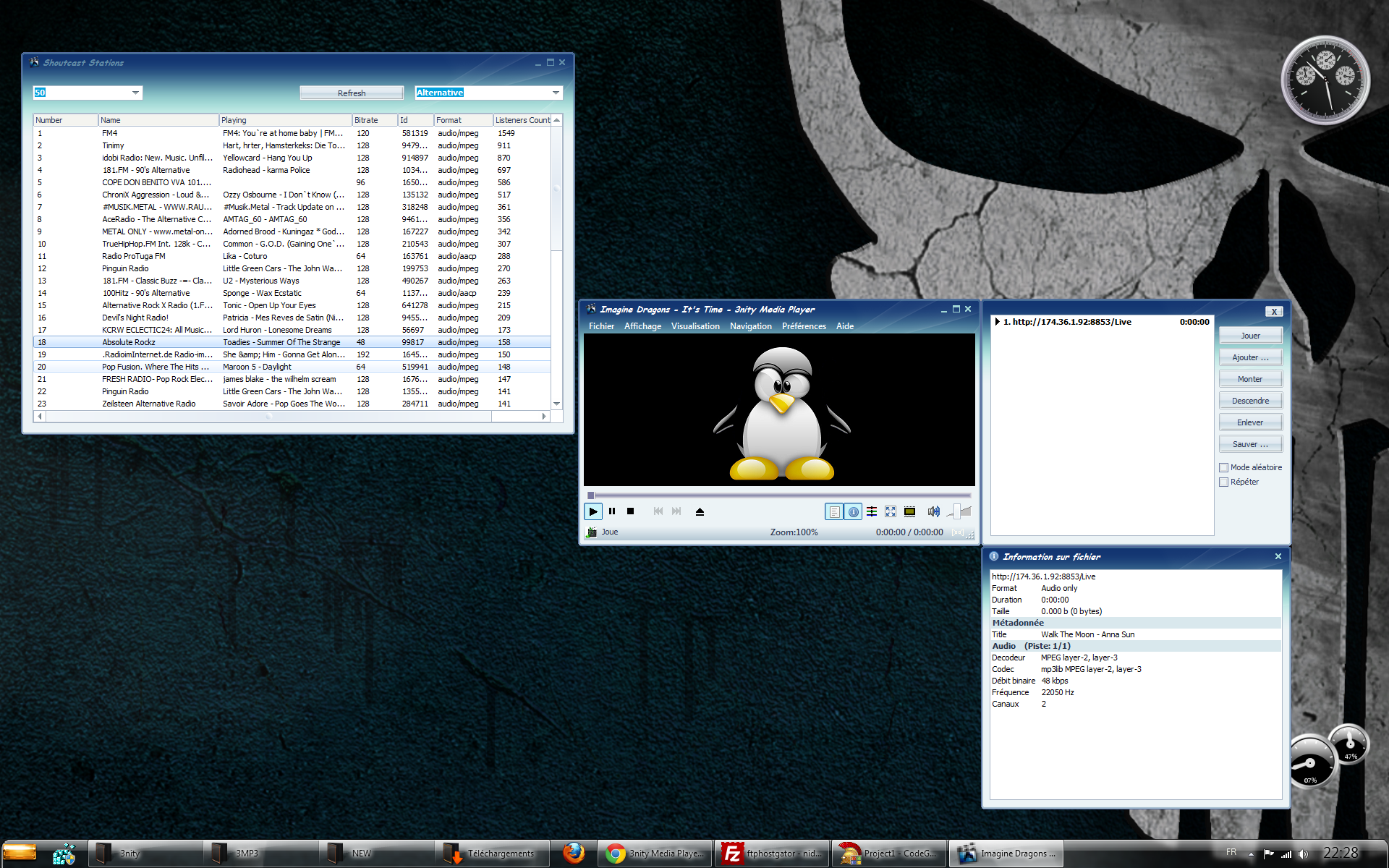The width and height of the screenshot is (1389, 868).
Task: Pause the current stream
Action: point(612,511)
